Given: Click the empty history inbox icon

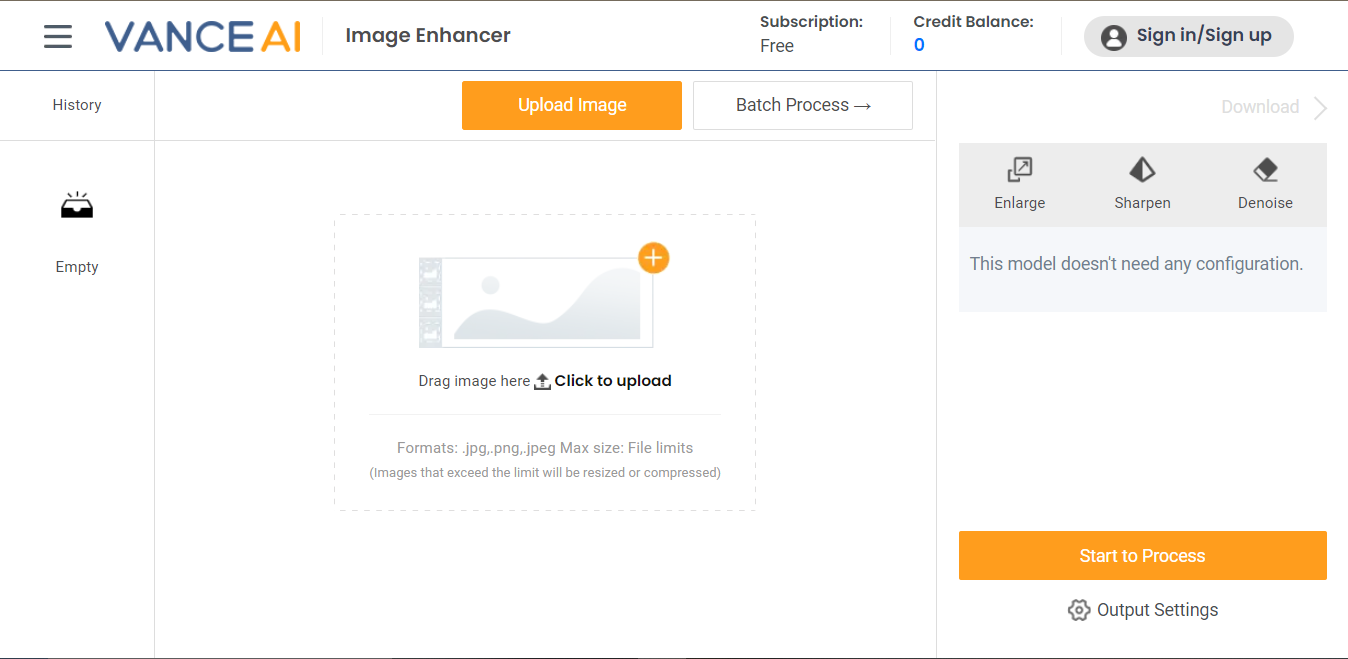Looking at the screenshot, I should pos(77,205).
